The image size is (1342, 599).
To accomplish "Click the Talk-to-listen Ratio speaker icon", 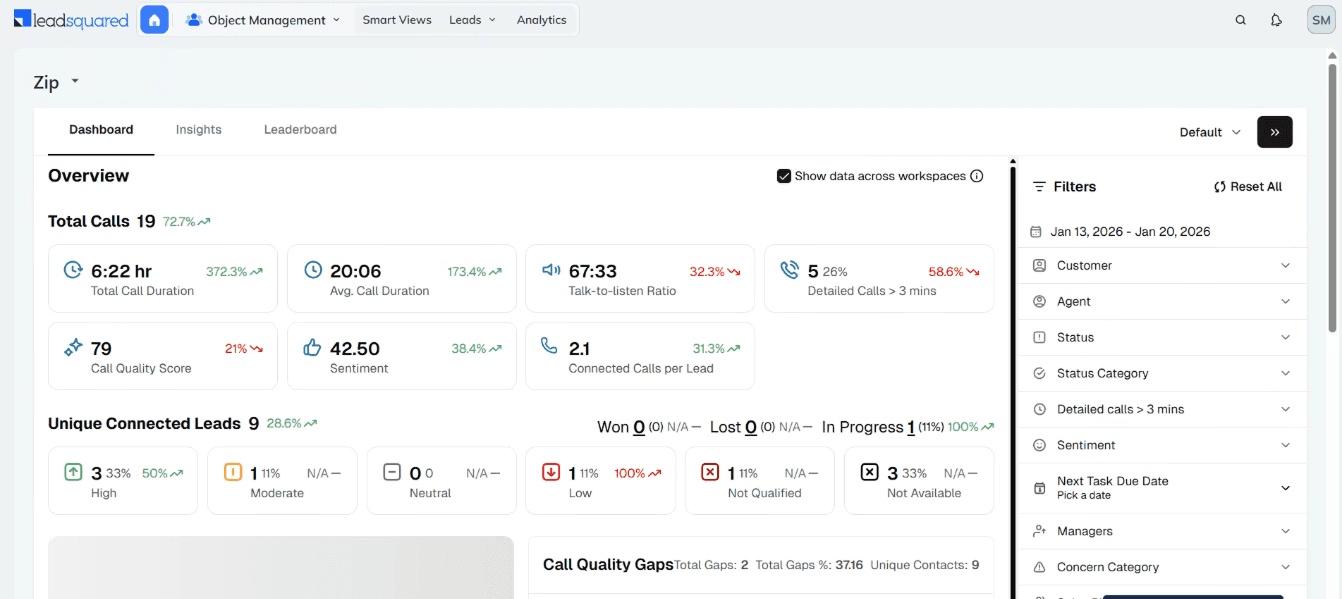I will (x=550, y=270).
